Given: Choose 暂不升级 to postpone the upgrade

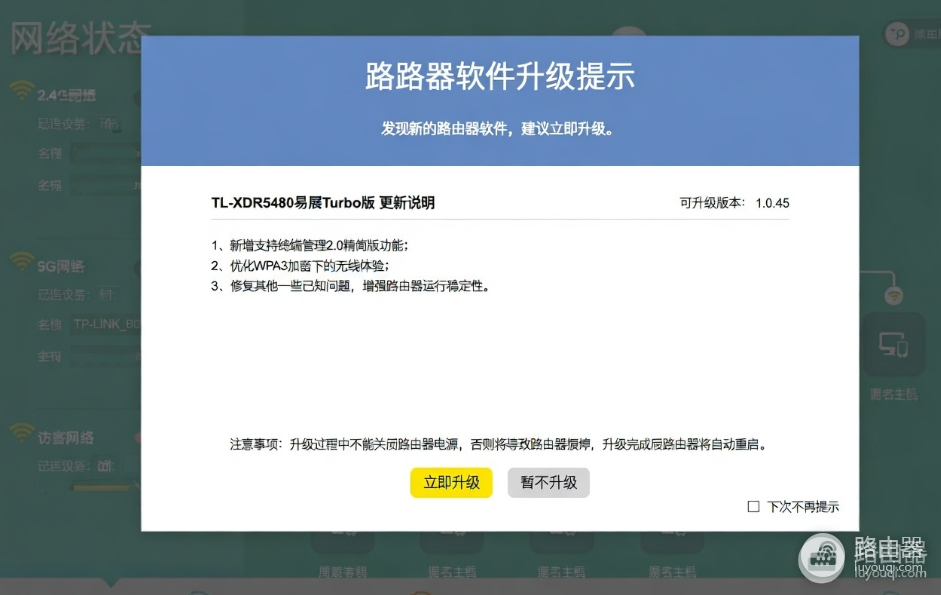Looking at the screenshot, I should tap(549, 483).
